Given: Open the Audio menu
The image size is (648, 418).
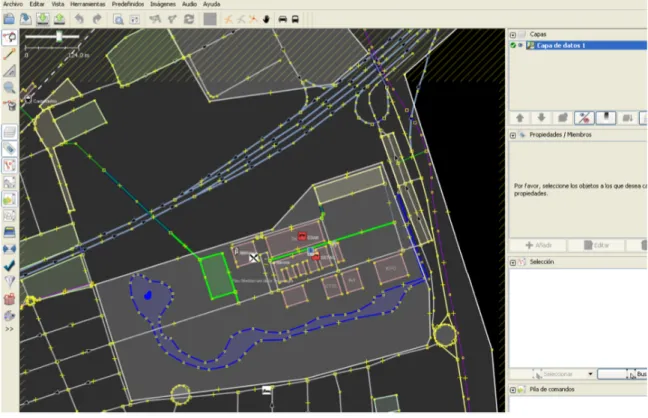Looking at the screenshot, I should click(x=189, y=4).
